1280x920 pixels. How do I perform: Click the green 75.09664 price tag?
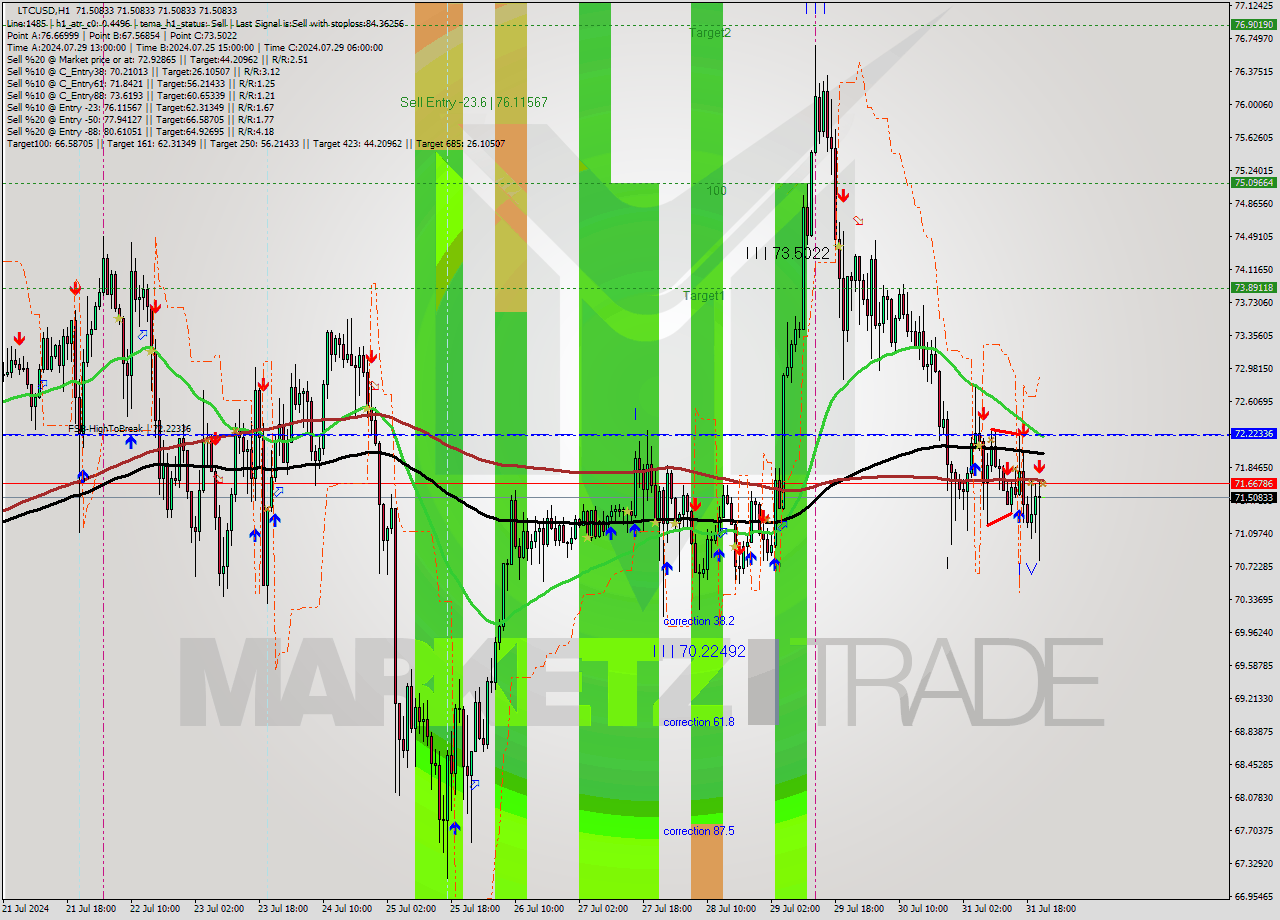click(x=1254, y=182)
